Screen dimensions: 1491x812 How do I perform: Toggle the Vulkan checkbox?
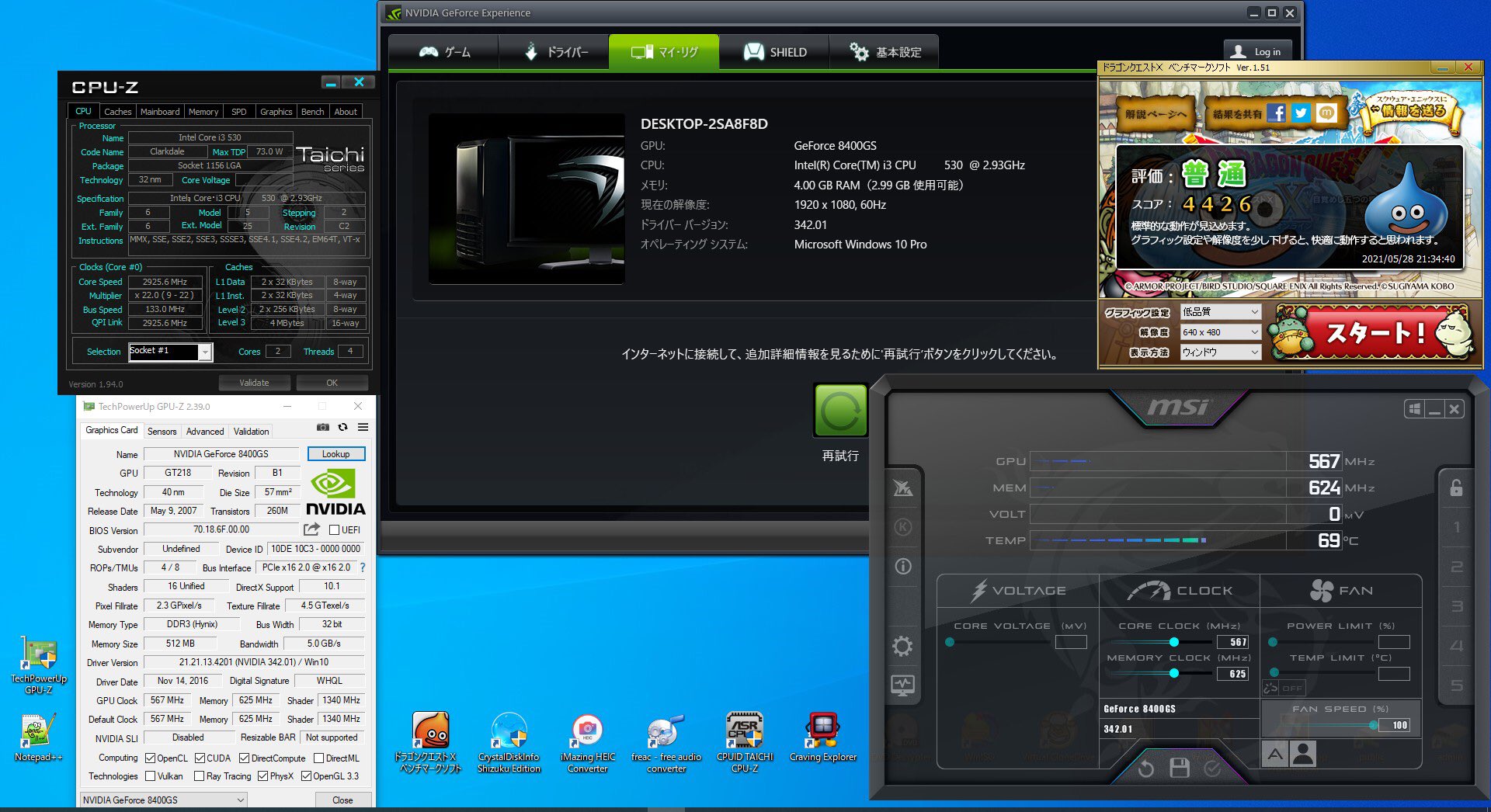coord(150,776)
